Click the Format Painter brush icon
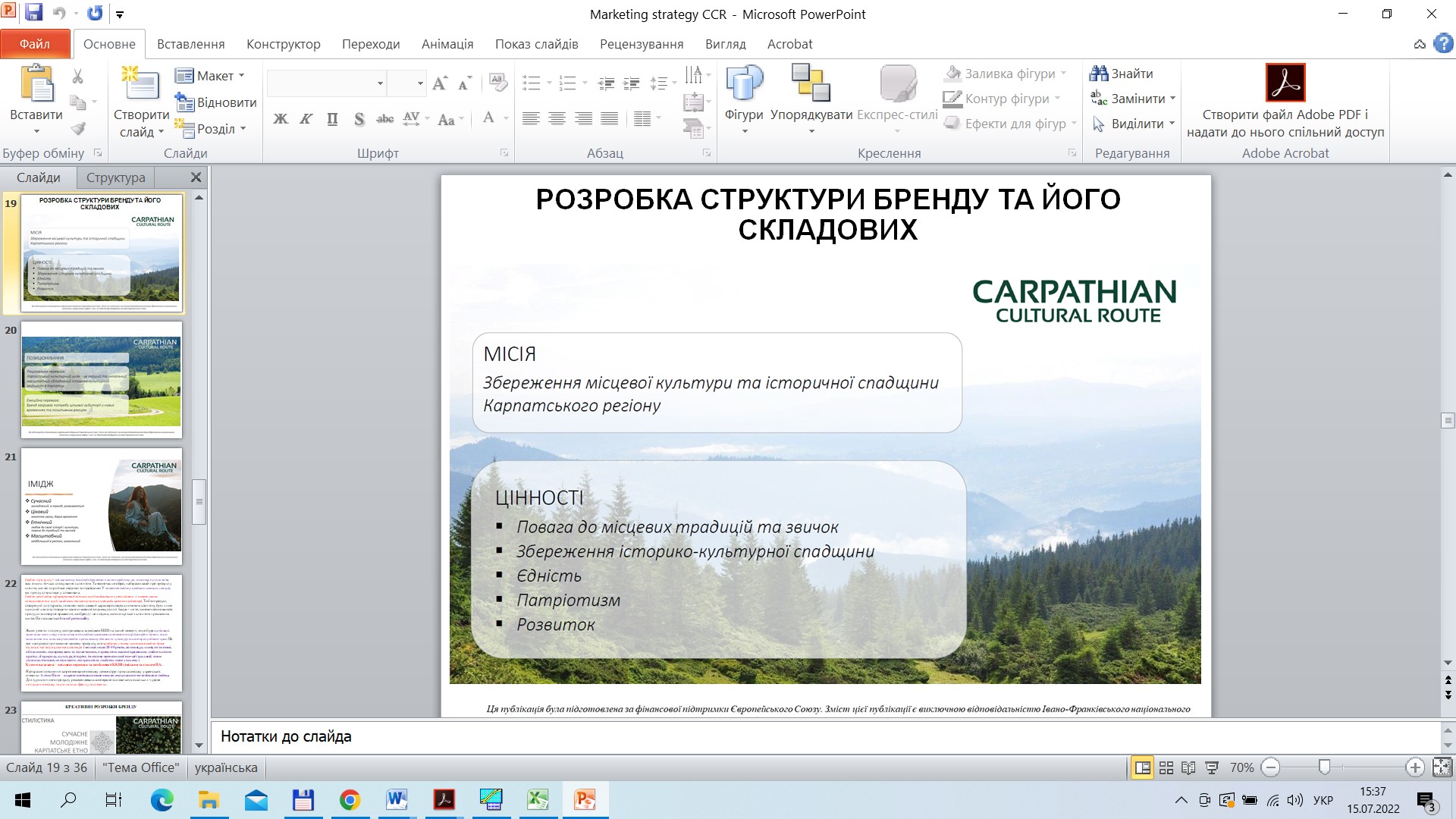 (78, 129)
